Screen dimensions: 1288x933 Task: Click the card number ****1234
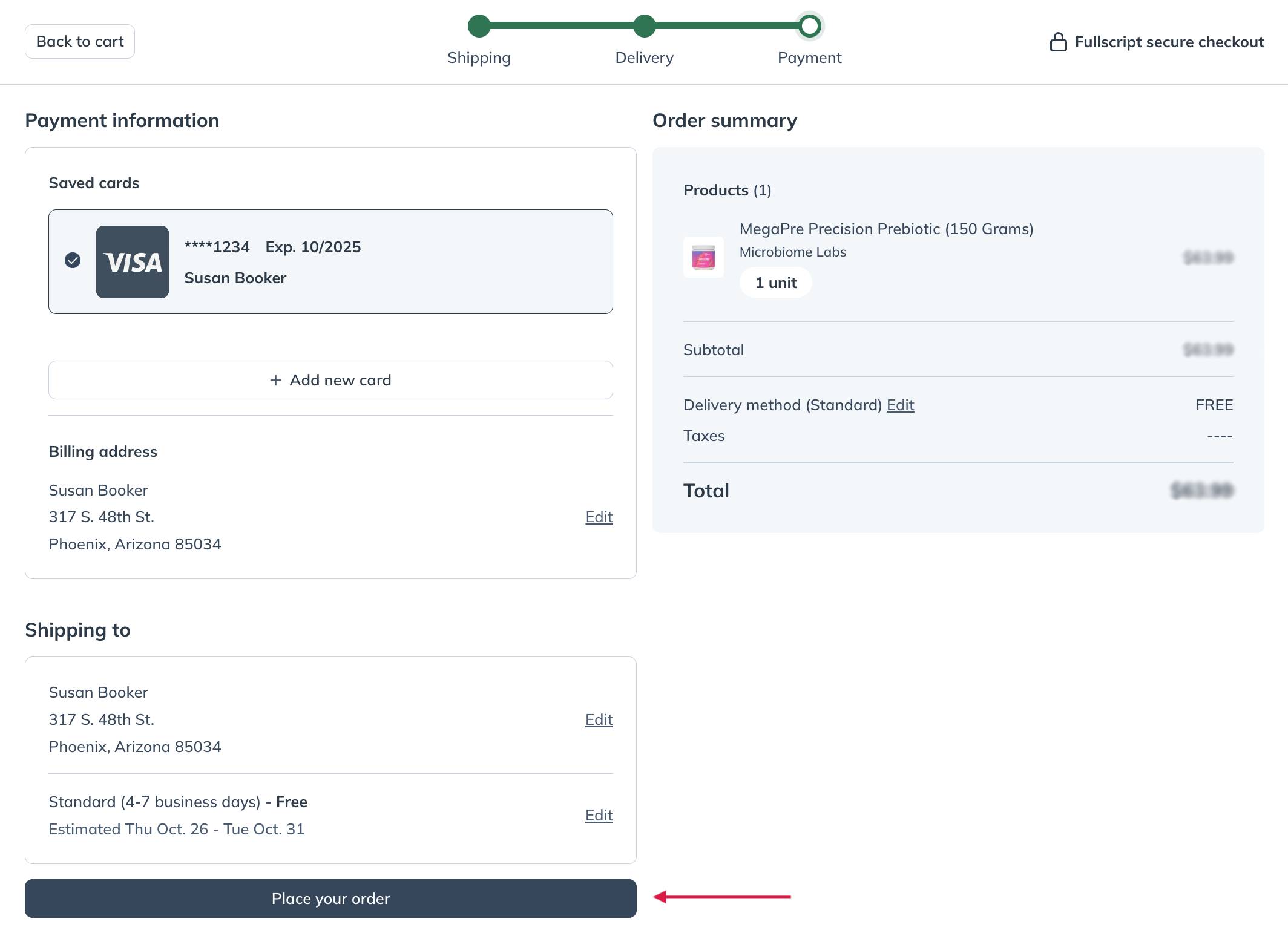pyautogui.click(x=217, y=247)
